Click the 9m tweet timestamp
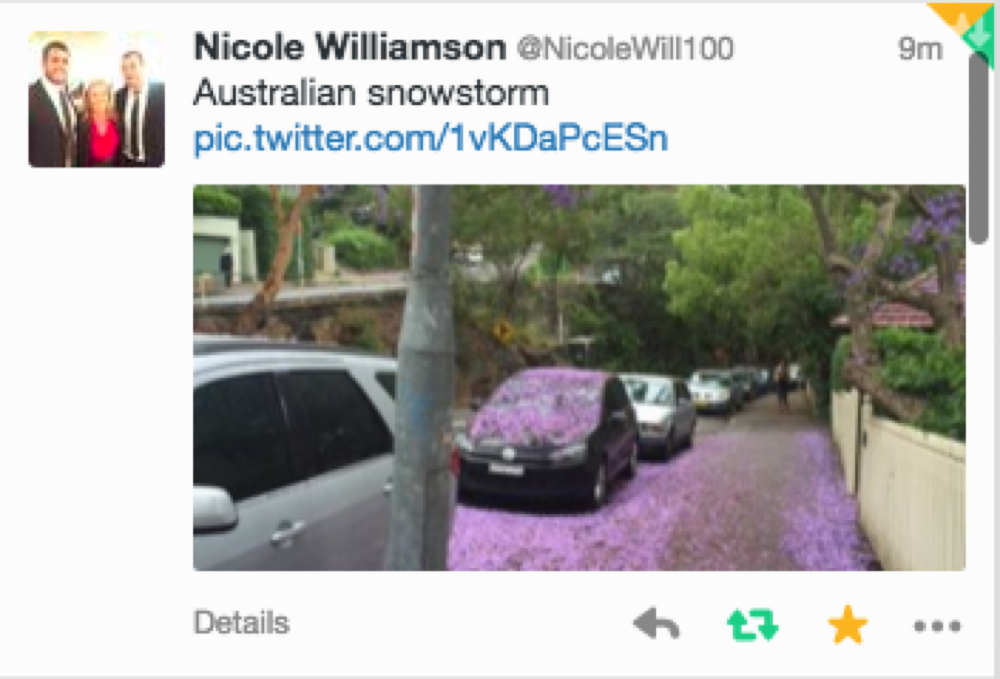Viewport: 1000px width, 679px height. (920, 48)
